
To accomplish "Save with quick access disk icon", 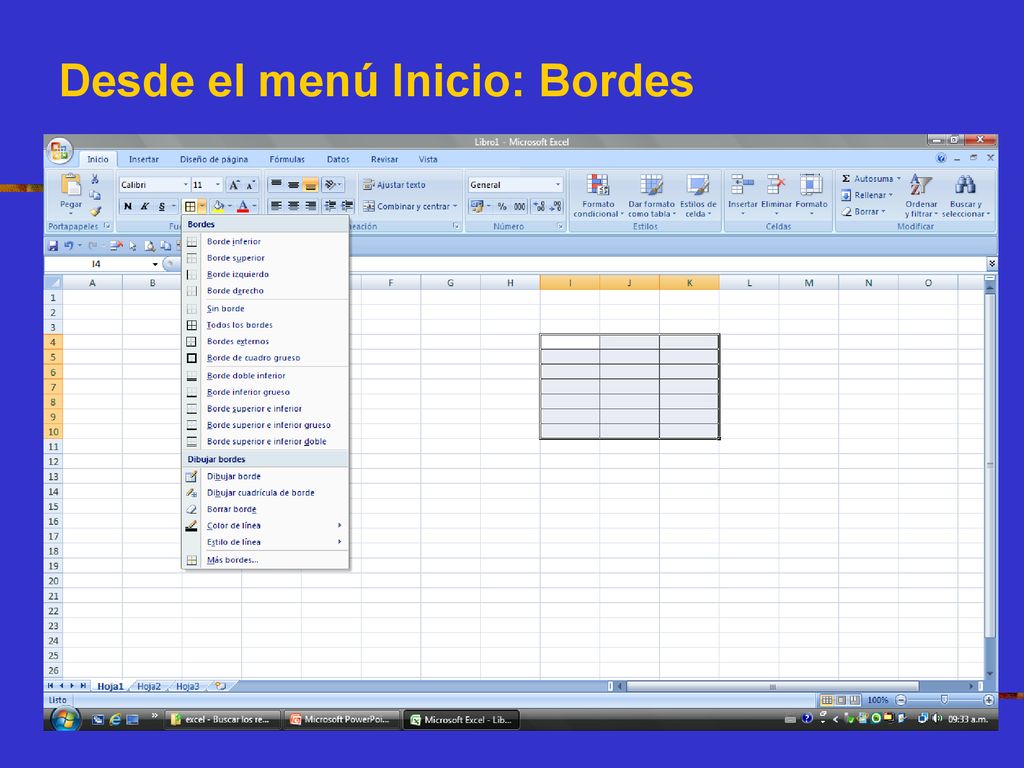I will click(53, 246).
